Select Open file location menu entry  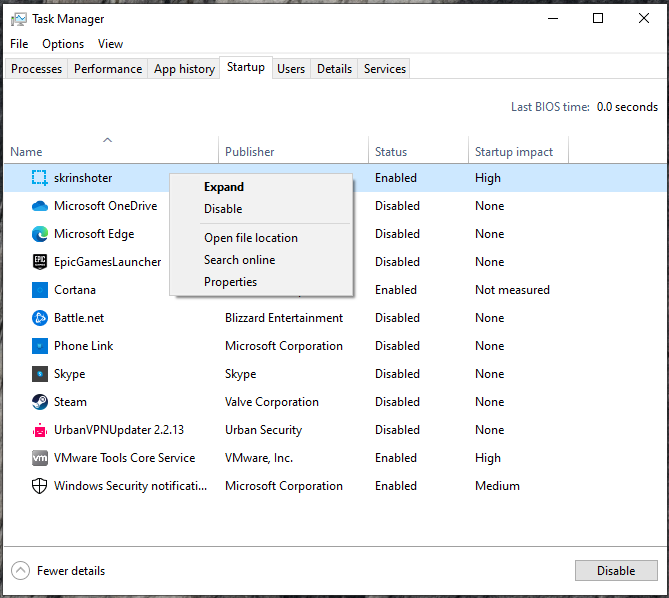pyautogui.click(x=251, y=238)
